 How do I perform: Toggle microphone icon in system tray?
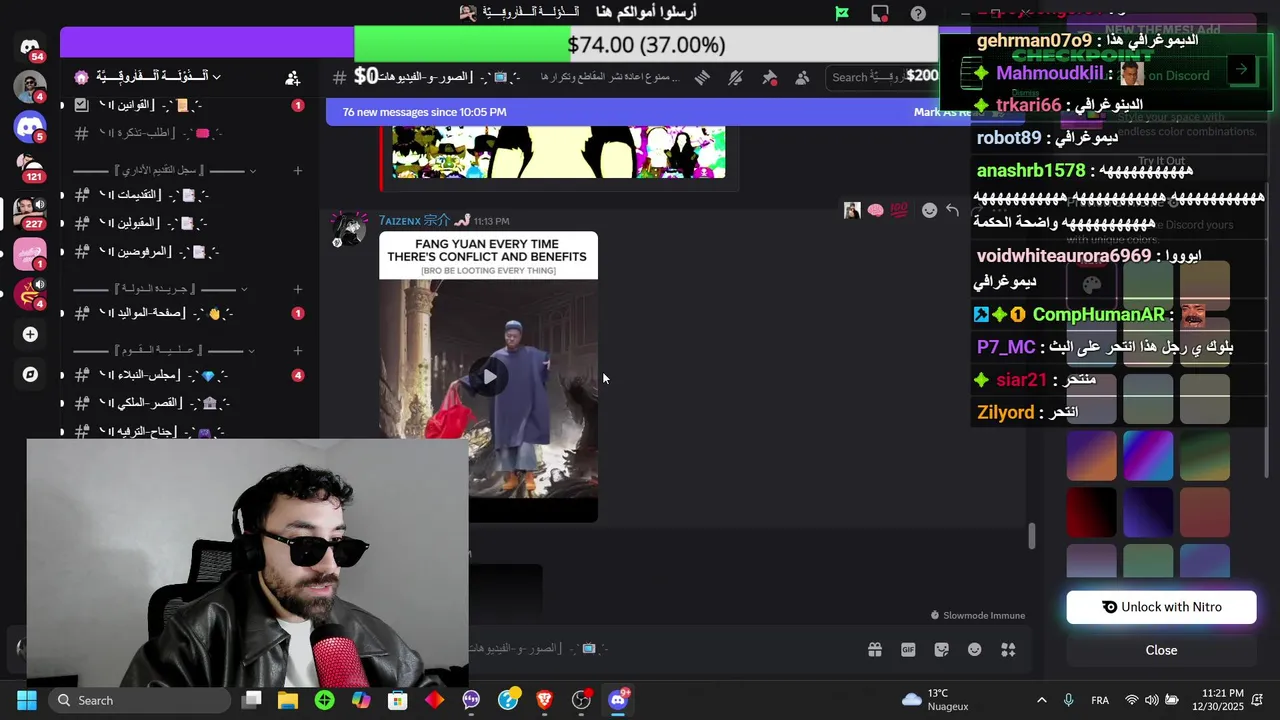(1068, 700)
